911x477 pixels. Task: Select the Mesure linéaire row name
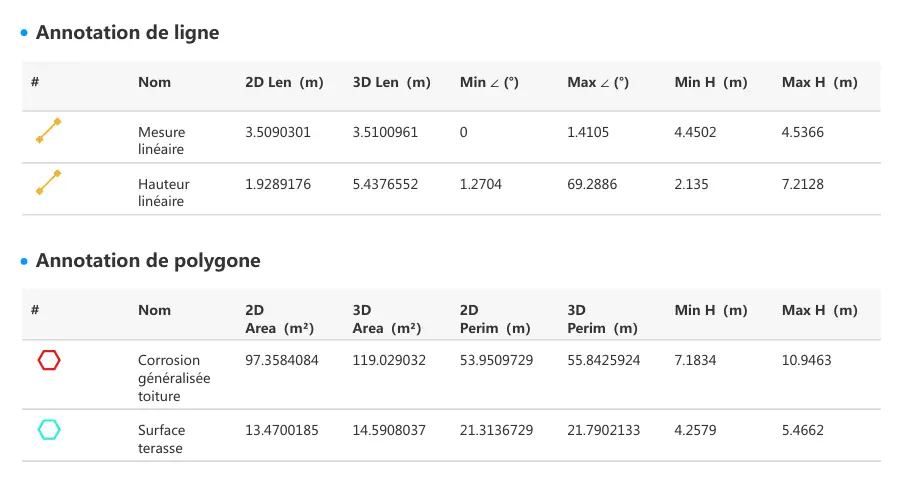coord(161,140)
